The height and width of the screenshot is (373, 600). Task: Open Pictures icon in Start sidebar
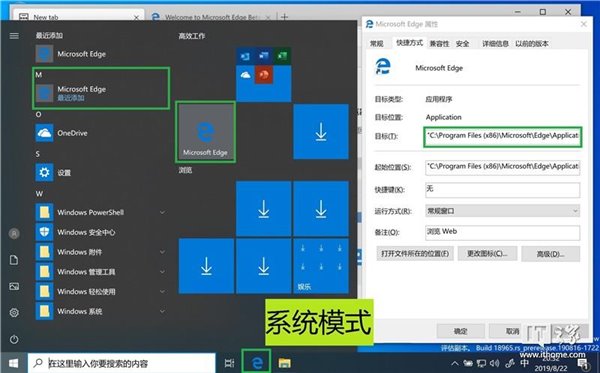14,286
